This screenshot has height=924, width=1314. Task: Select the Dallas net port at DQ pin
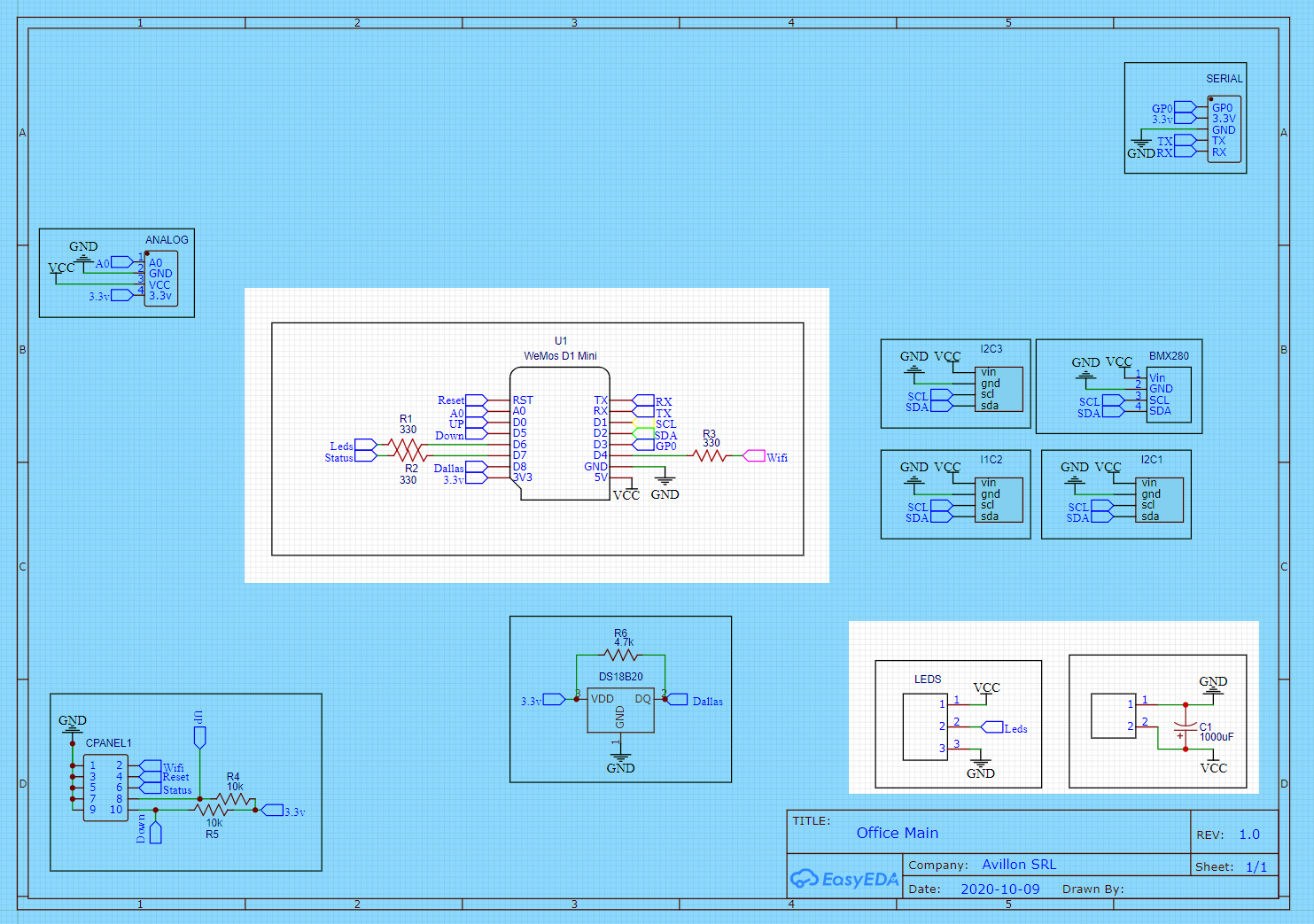(x=677, y=700)
